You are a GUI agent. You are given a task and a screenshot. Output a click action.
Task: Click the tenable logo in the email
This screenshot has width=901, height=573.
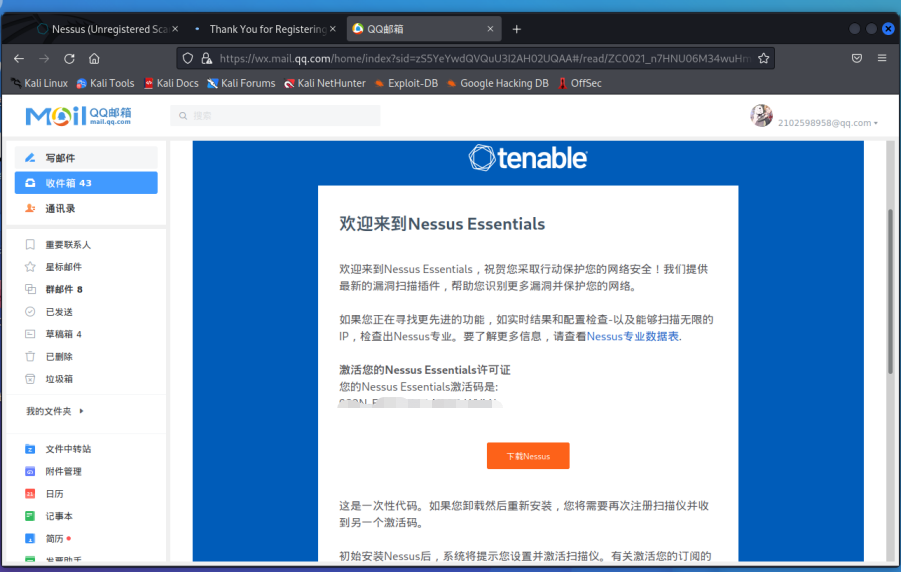coord(528,157)
